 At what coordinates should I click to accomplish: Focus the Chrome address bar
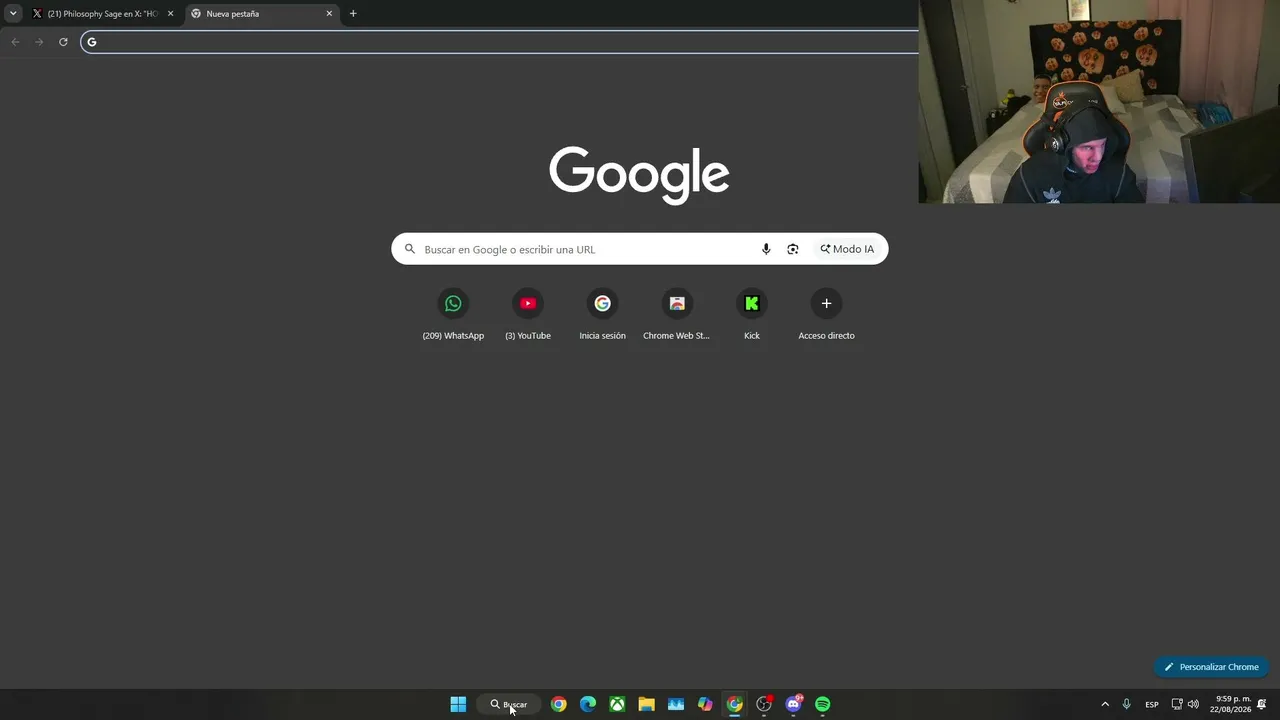(500, 42)
